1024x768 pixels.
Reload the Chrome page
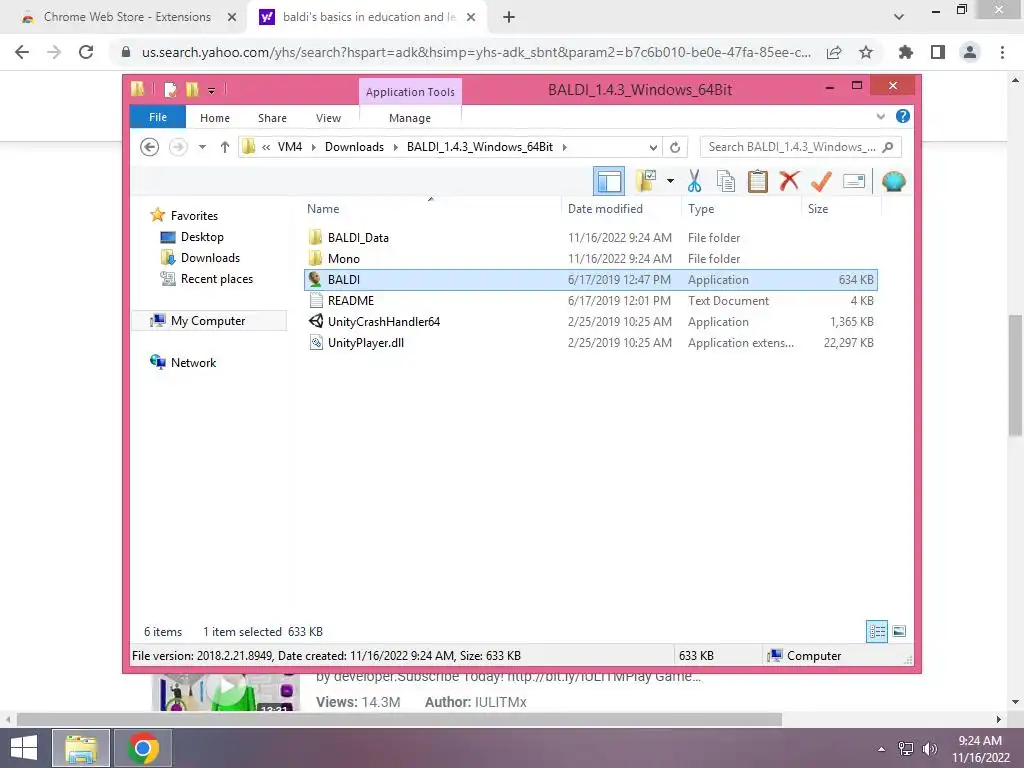86,52
